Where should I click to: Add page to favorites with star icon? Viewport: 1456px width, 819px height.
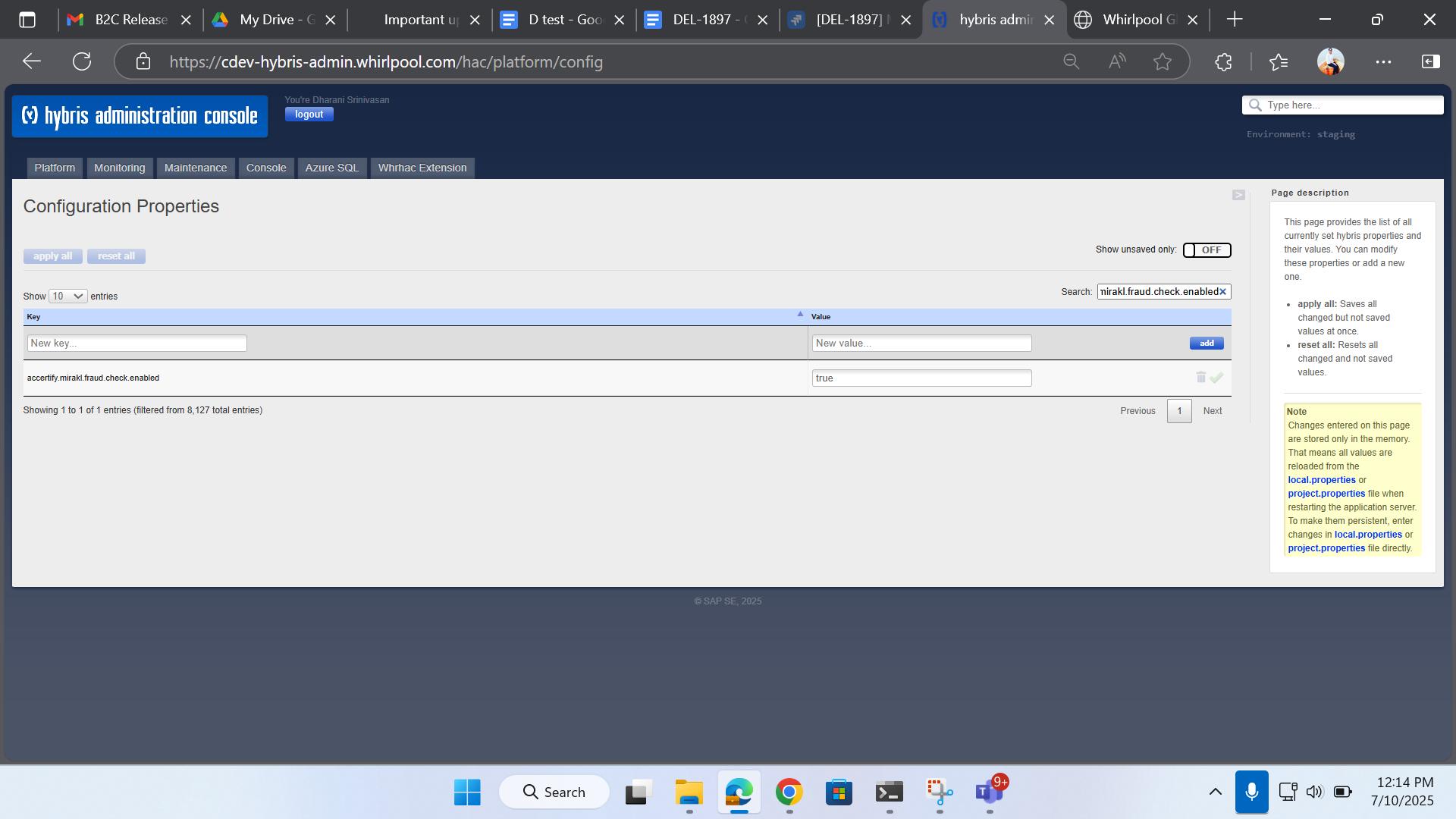click(x=1162, y=61)
